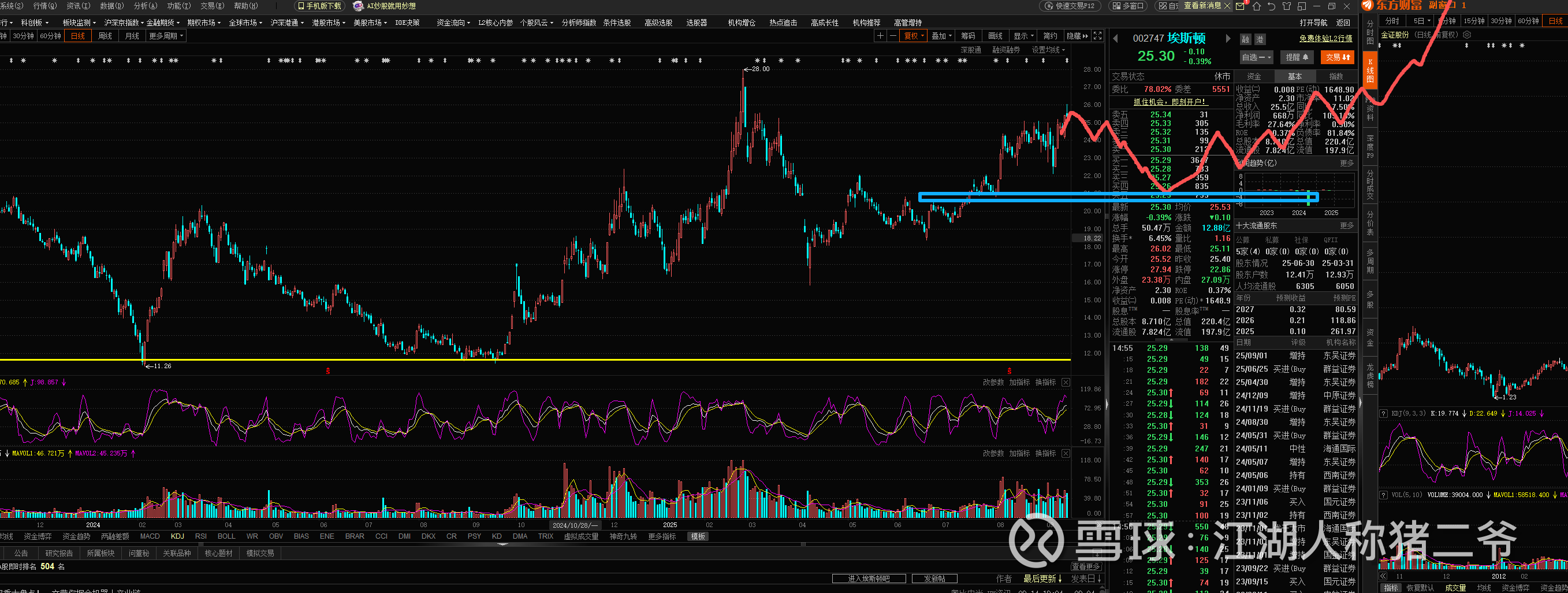Open chart settings gear beside 金证股份

[1467, 35]
